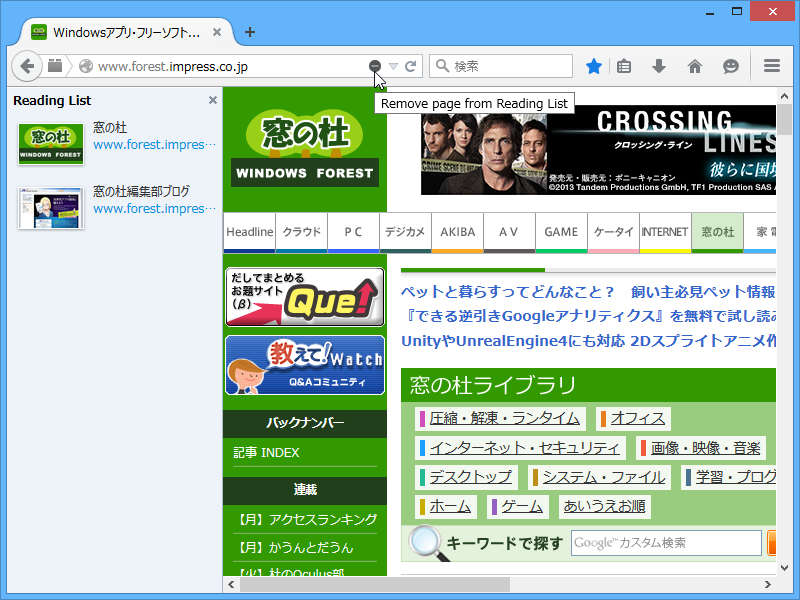Open a new browser tab with plus button
The height and width of the screenshot is (600, 800).
click(x=249, y=31)
